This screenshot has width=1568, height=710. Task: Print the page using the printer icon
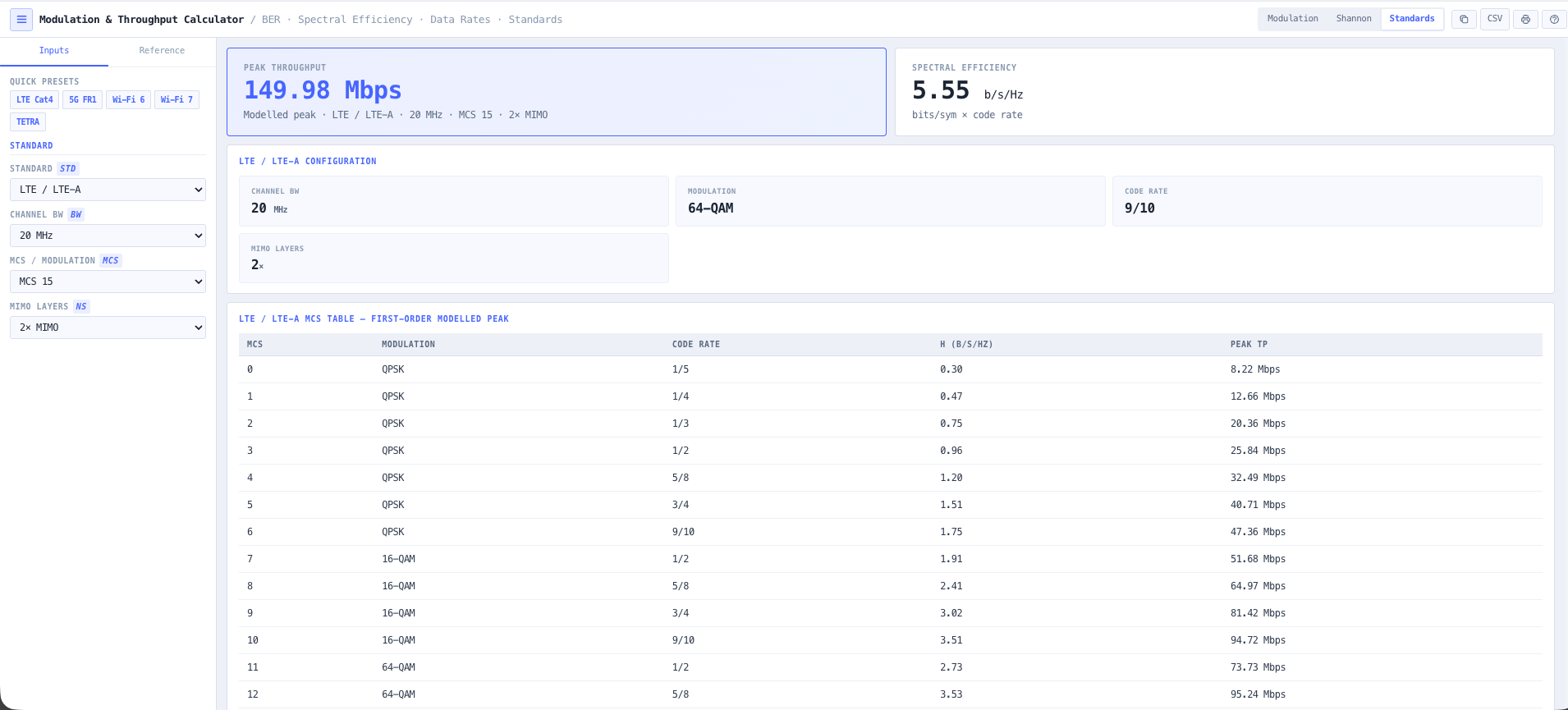(x=1525, y=19)
